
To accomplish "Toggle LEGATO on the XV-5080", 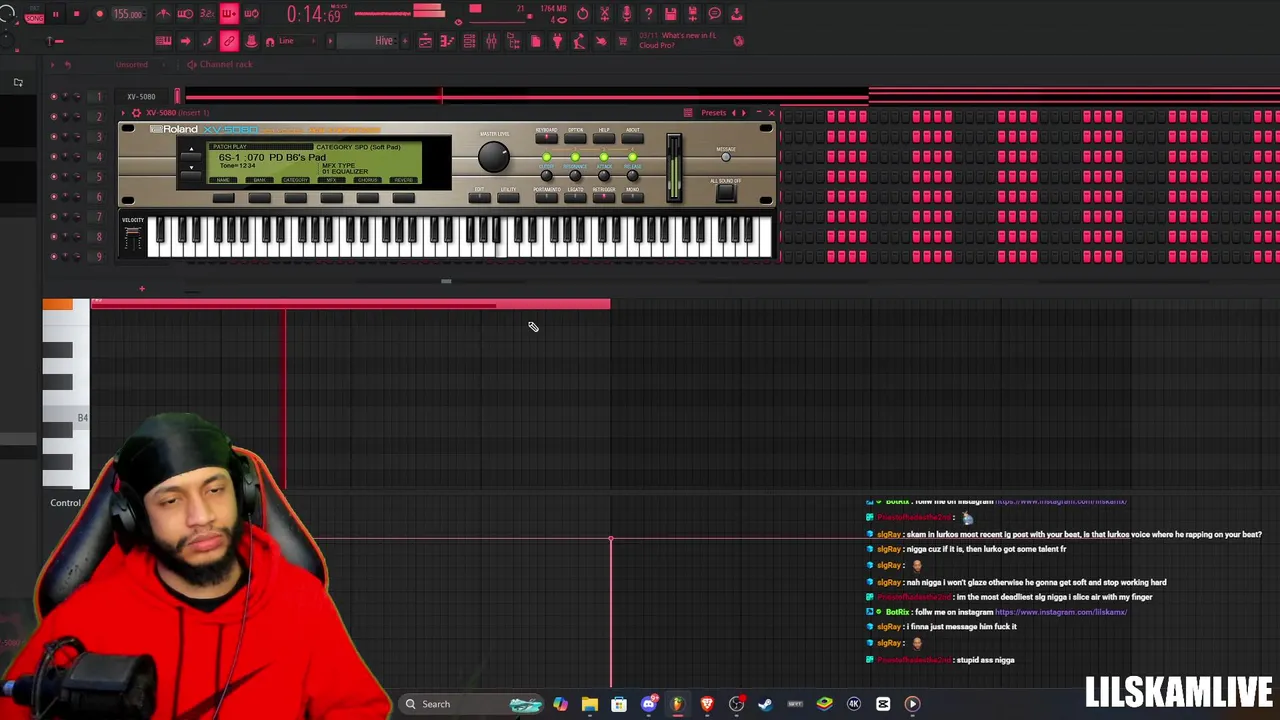I will [575, 197].
